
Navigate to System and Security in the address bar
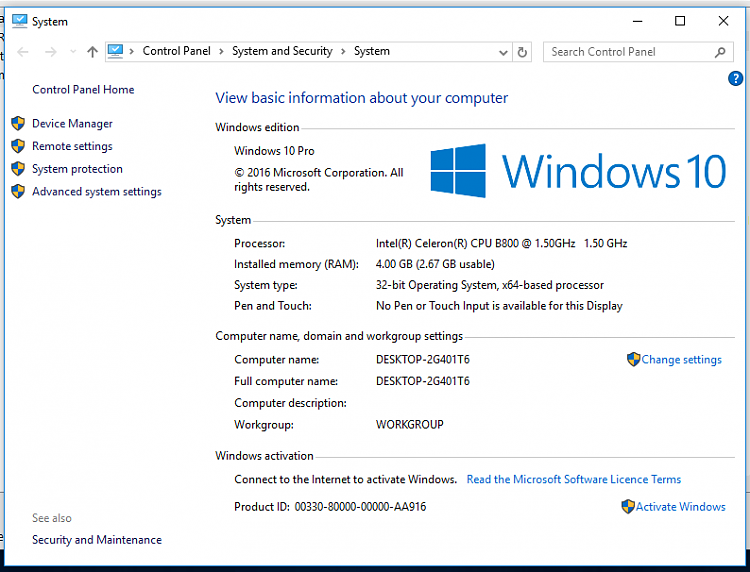(x=282, y=51)
